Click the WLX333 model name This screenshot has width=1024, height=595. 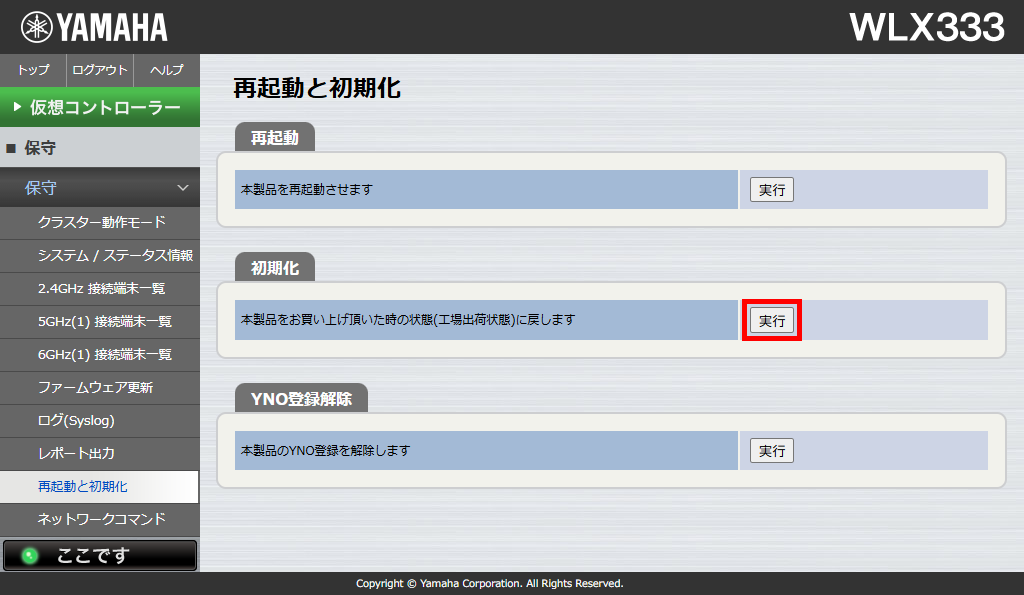coord(927,27)
